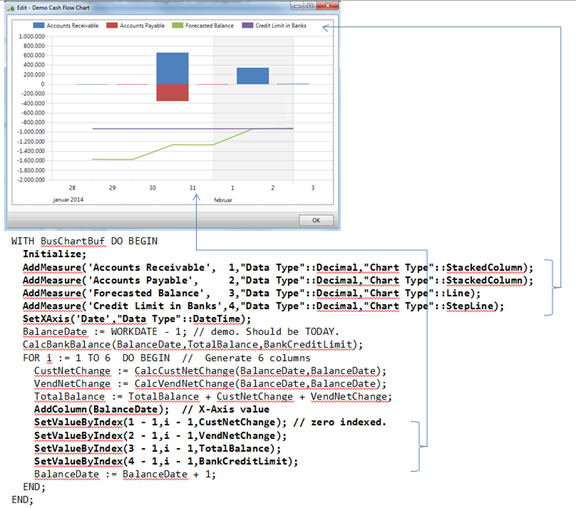Click the 'FOR i := 1 TO 6' line
Viewport: 576px width, 508px height.
point(166,358)
